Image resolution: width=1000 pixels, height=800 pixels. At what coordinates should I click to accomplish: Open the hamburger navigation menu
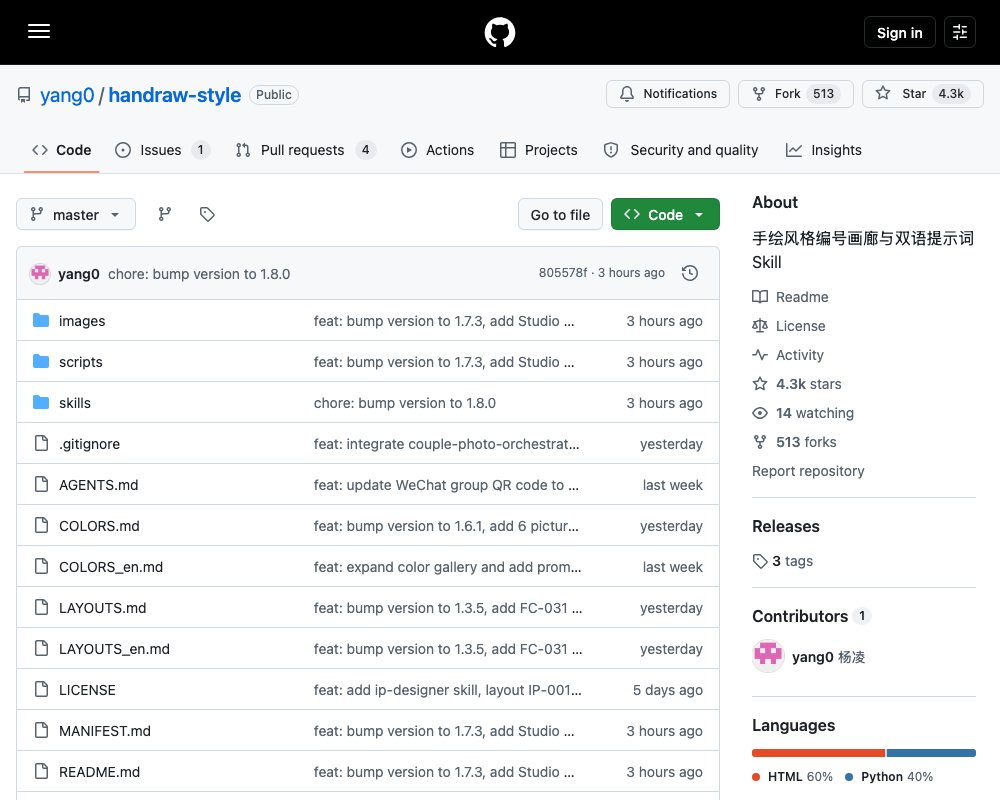pos(39,31)
